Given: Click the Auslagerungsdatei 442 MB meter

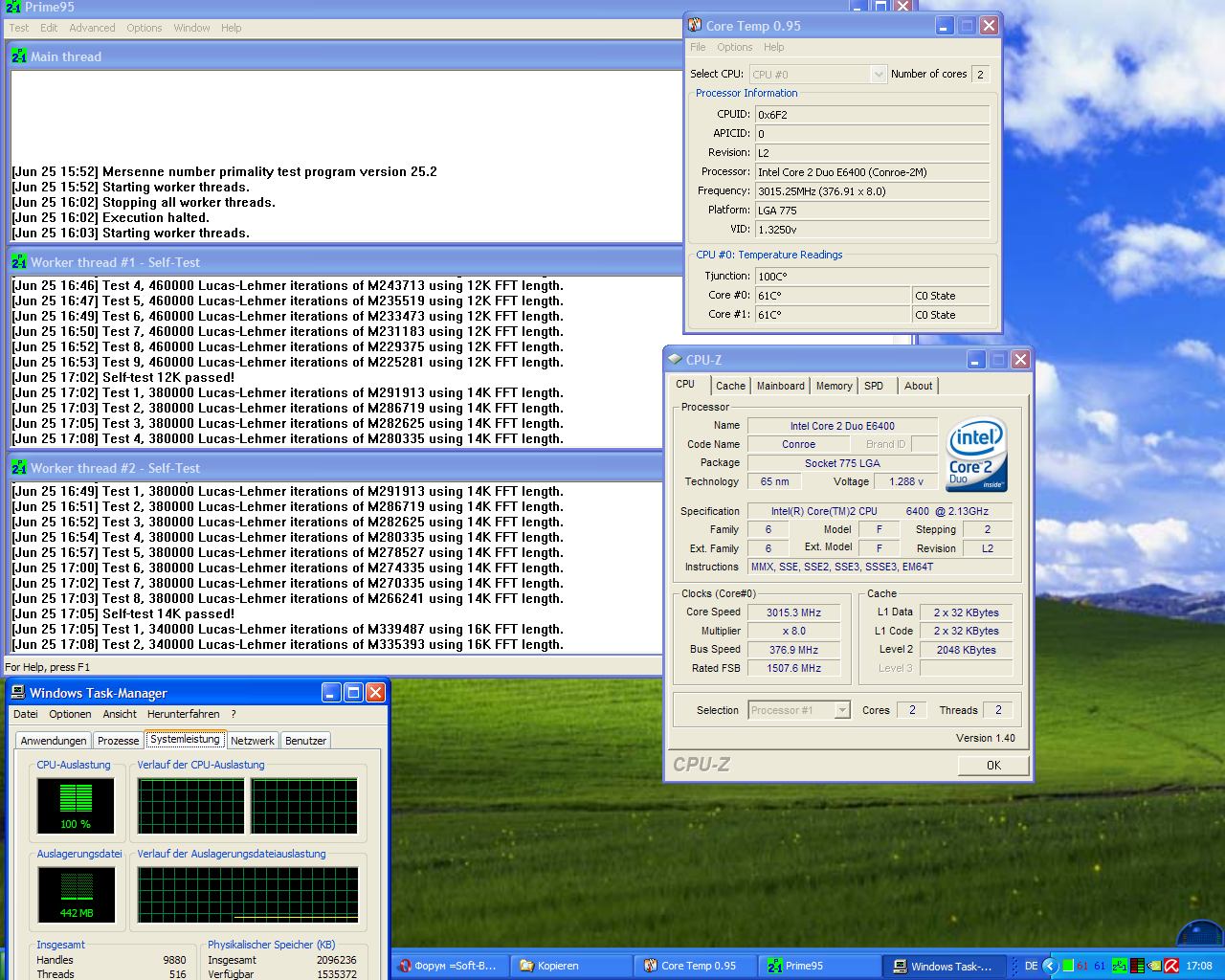Looking at the screenshot, I should tap(76, 895).
